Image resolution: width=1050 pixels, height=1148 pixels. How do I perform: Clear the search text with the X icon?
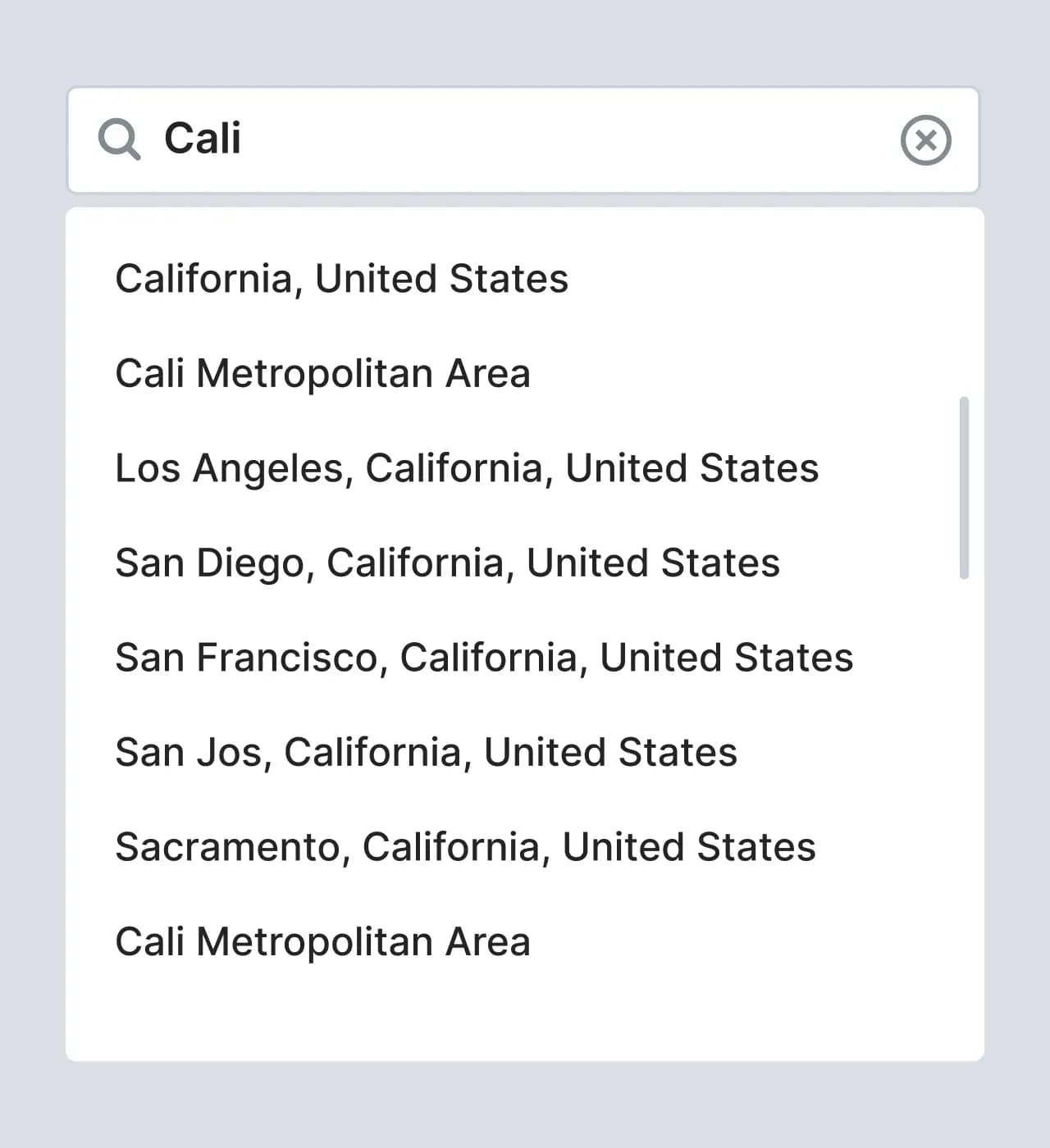point(925,140)
